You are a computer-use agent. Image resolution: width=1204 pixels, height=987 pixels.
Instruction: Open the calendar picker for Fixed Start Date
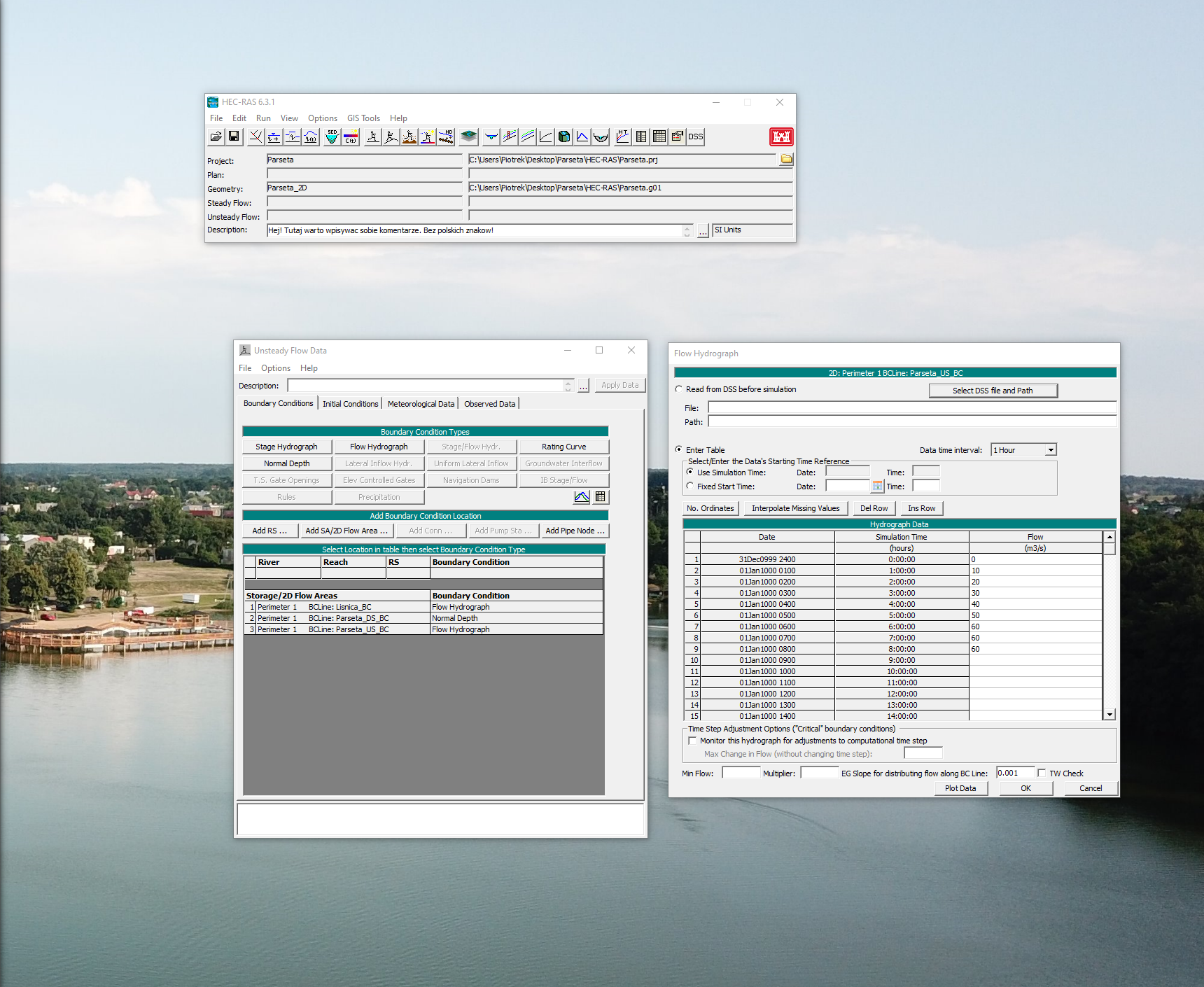877,486
